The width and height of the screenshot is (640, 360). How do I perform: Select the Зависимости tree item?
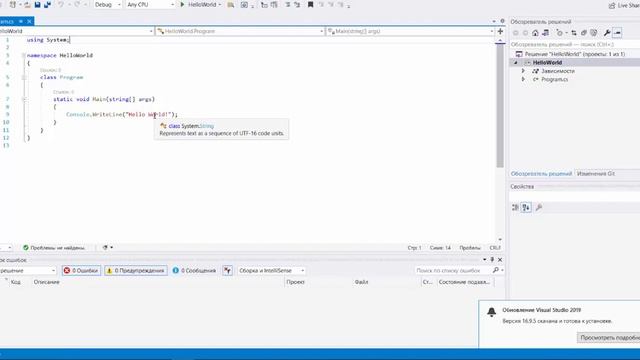pos(558,71)
